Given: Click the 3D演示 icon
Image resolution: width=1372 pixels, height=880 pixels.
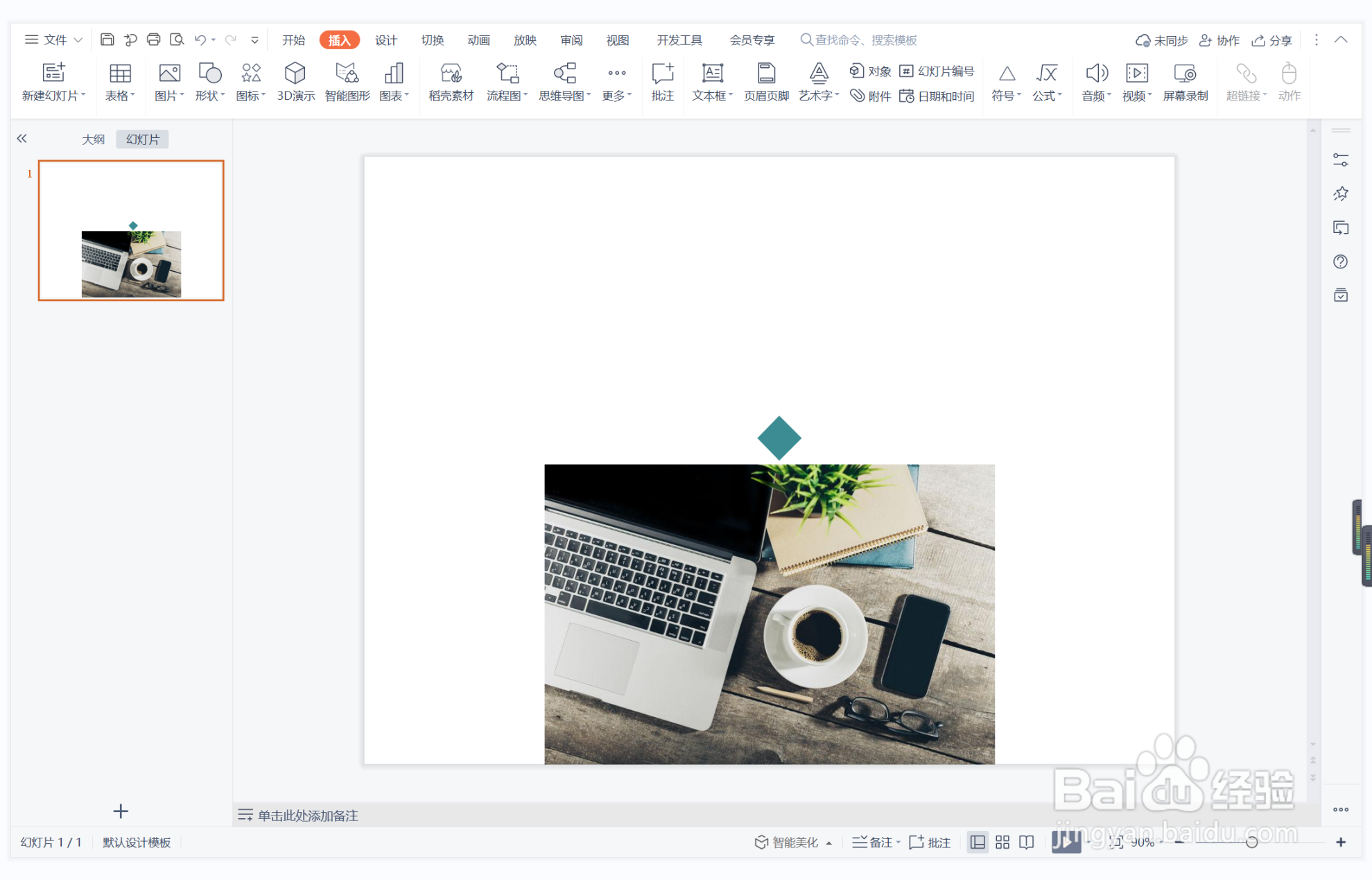Looking at the screenshot, I should [x=295, y=73].
